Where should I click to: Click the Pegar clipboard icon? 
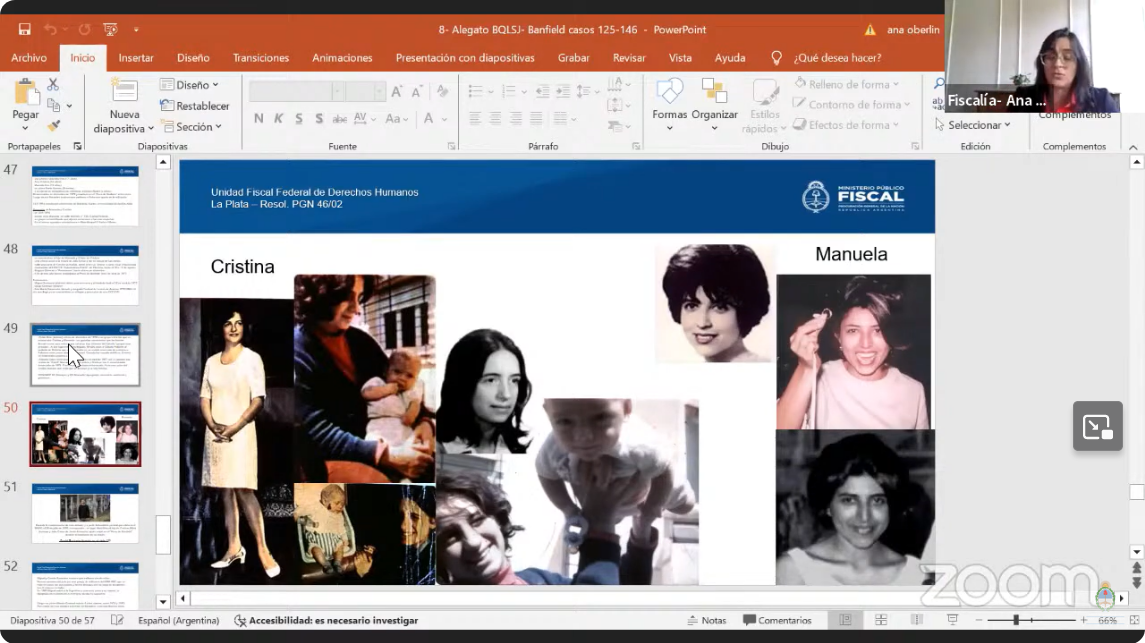point(26,93)
